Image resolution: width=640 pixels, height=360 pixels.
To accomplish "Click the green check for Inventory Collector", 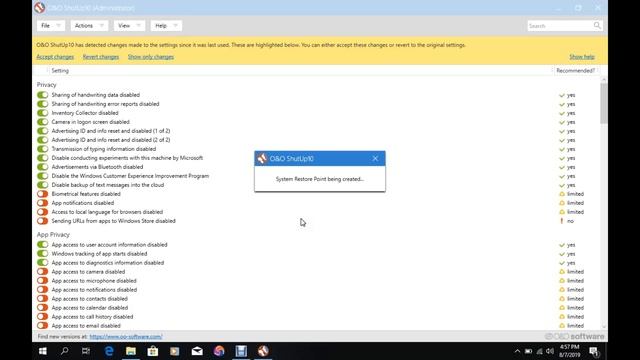I will pyautogui.click(x=562, y=113).
